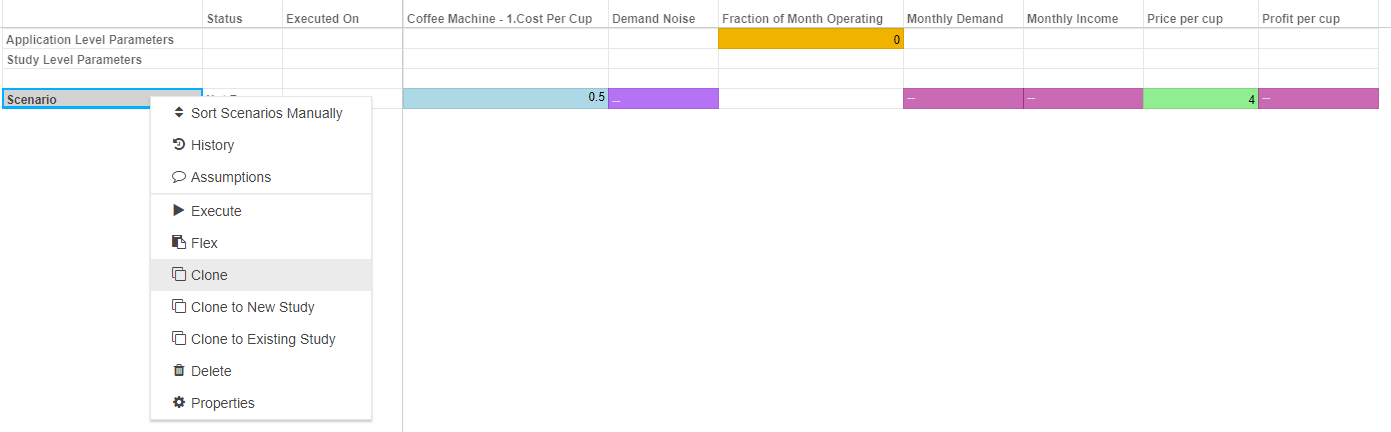The height and width of the screenshot is (432, 1391).
Task: Choose Clone to New Study
Action: coord(252,307)
